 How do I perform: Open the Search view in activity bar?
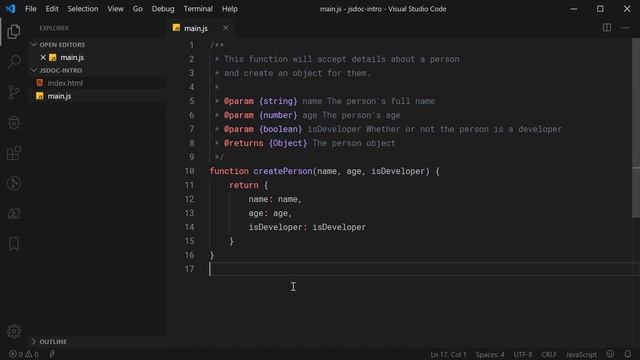coord(14,62)
